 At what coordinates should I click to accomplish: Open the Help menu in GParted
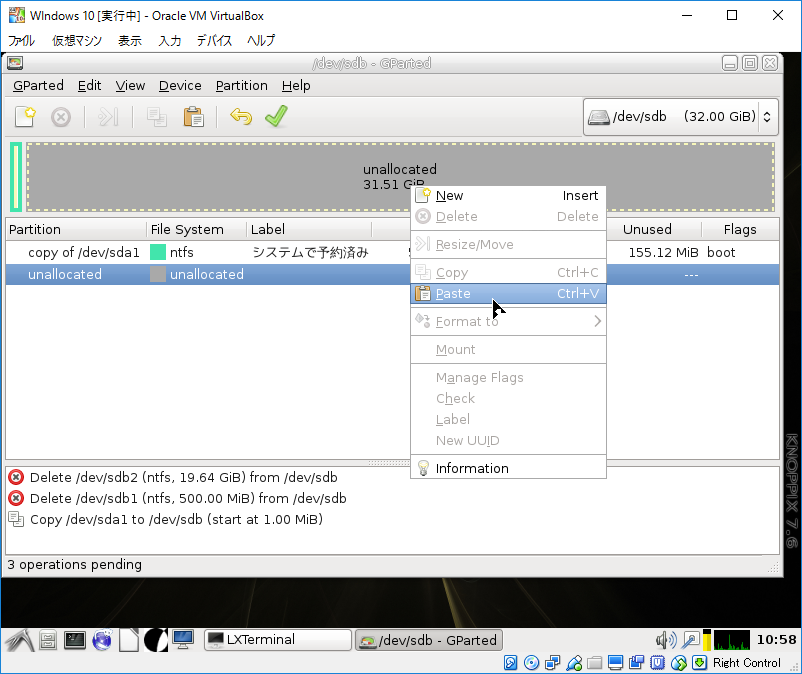point(296,85)
